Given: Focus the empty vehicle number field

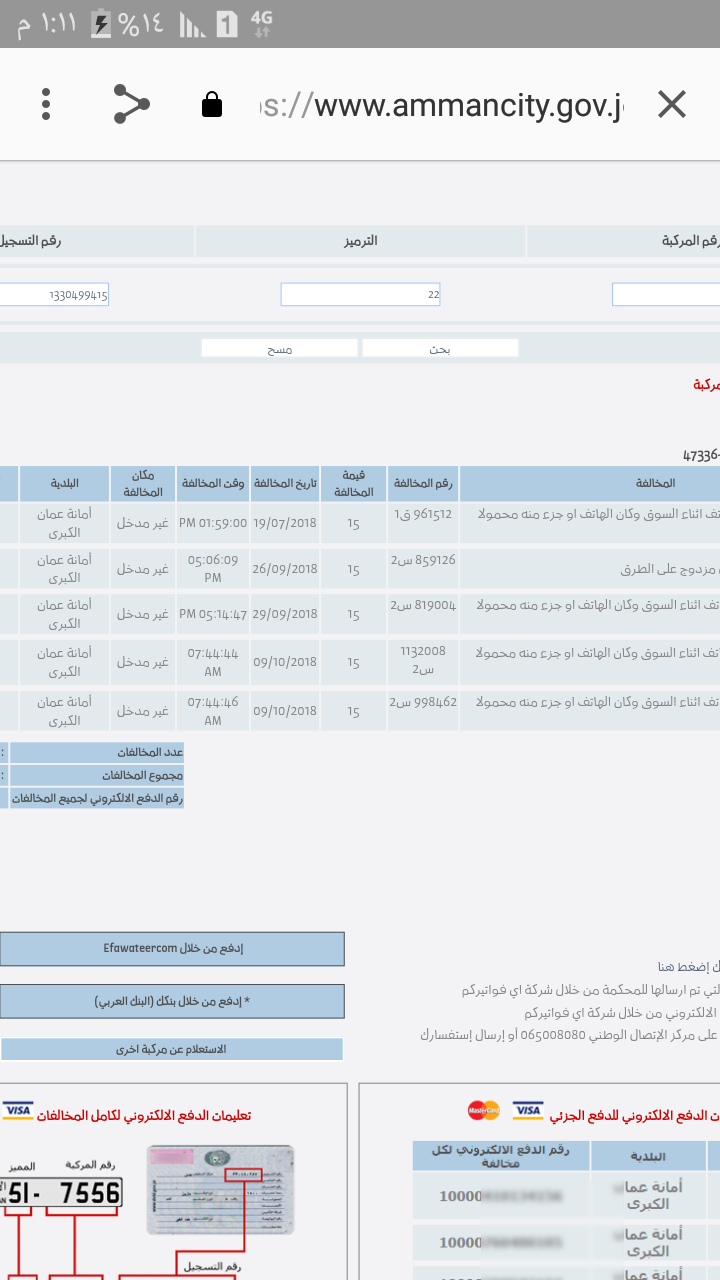Looking at the screenshot, I should coord(666,295).
